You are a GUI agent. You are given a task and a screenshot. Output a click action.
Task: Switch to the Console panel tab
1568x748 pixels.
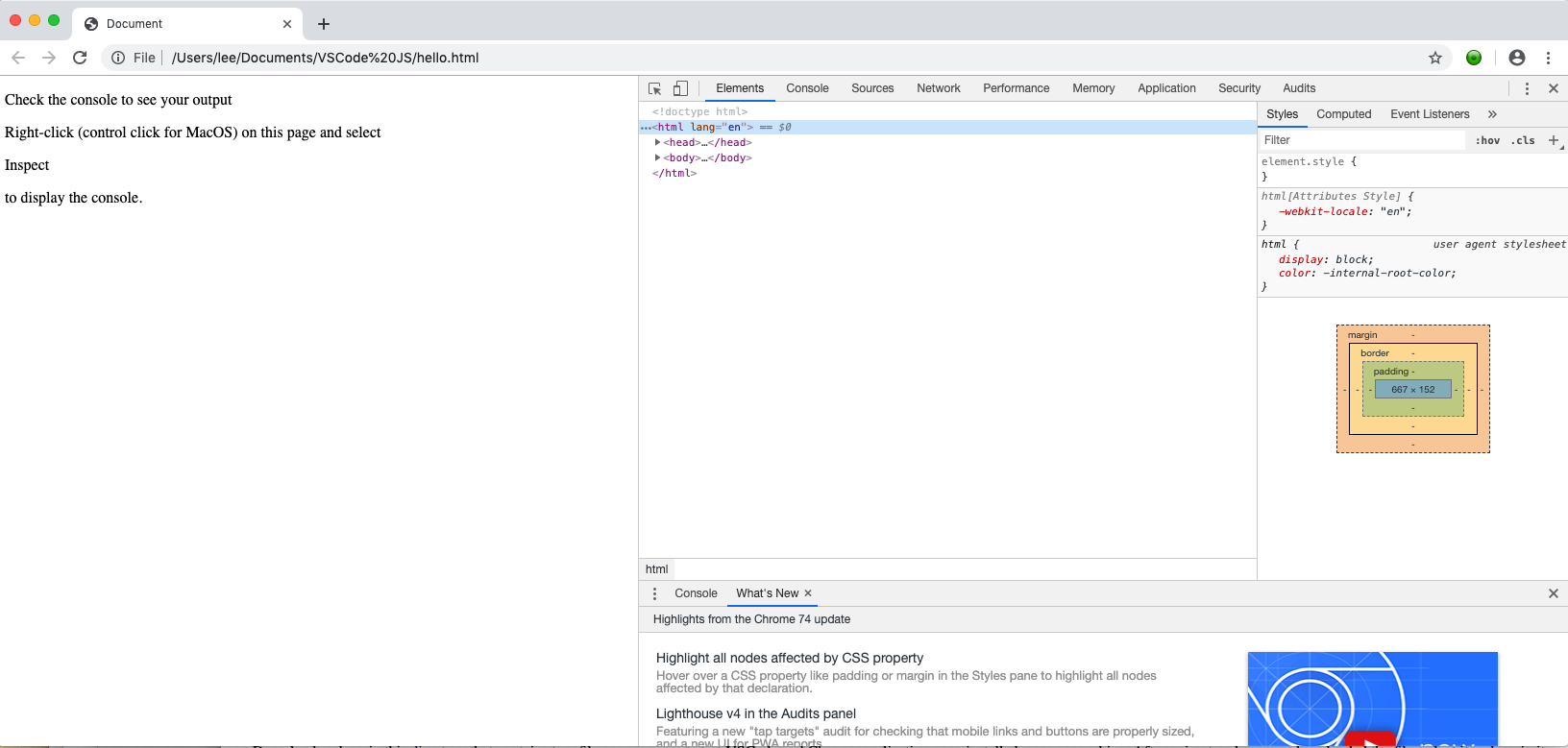tap(807, 88)
